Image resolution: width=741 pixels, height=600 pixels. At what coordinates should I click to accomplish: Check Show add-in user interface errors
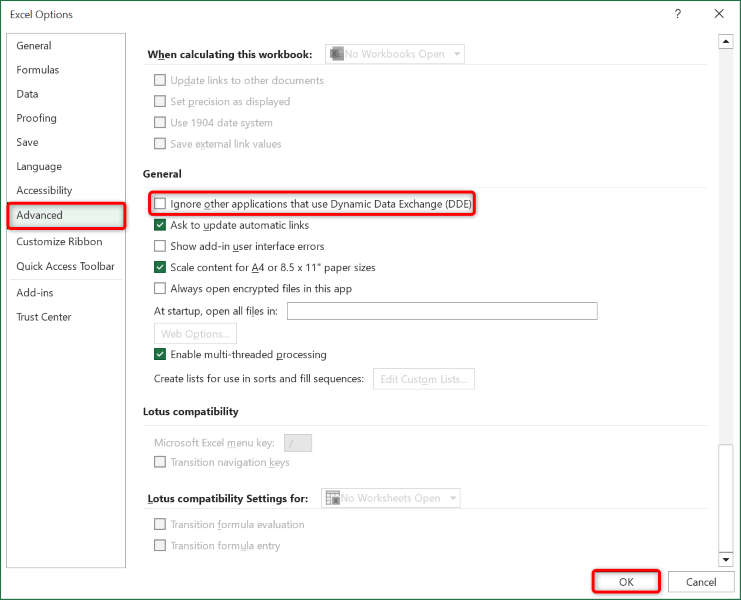point(160,246)
